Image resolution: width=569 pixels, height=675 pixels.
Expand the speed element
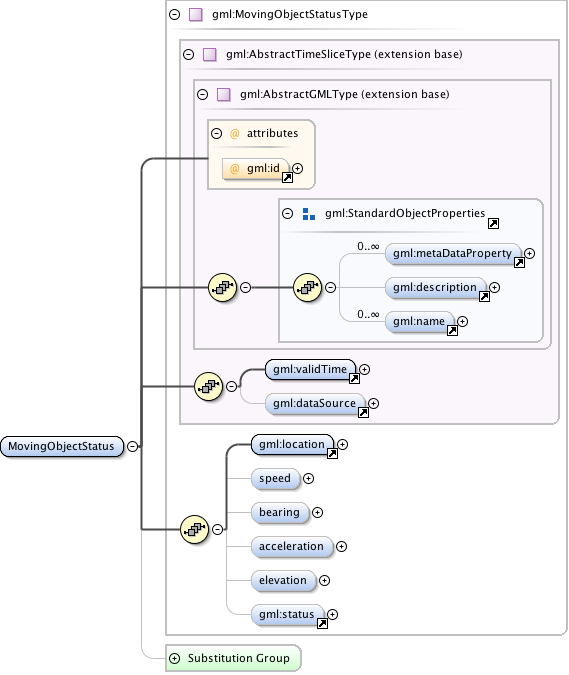tap(309, 478)
